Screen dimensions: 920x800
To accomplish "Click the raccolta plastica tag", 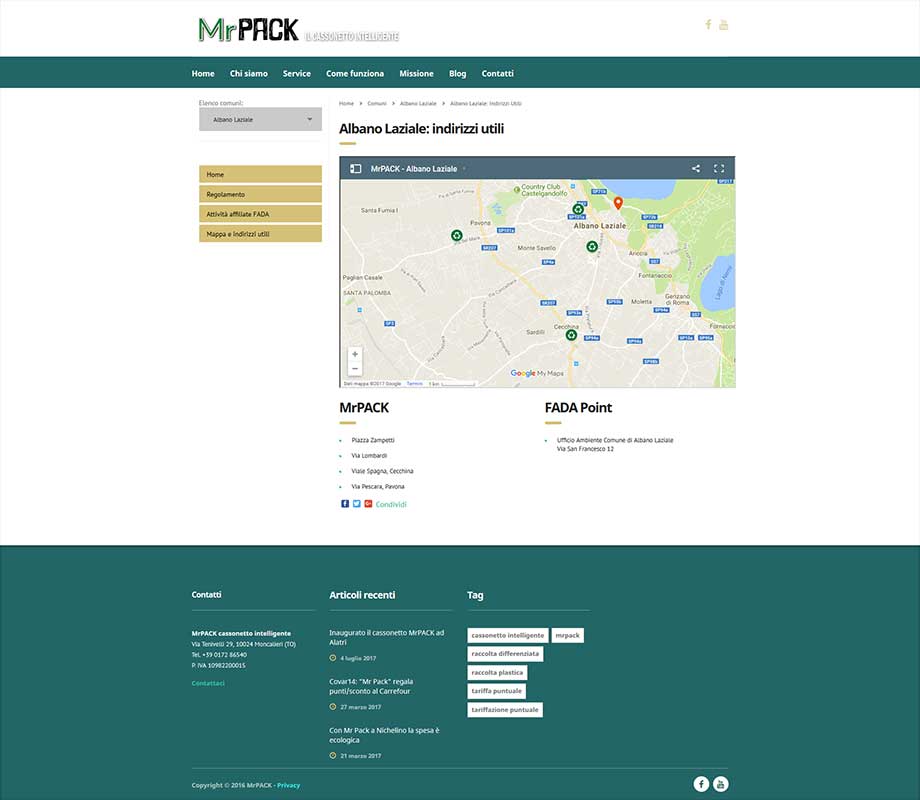I will (498, 673).
